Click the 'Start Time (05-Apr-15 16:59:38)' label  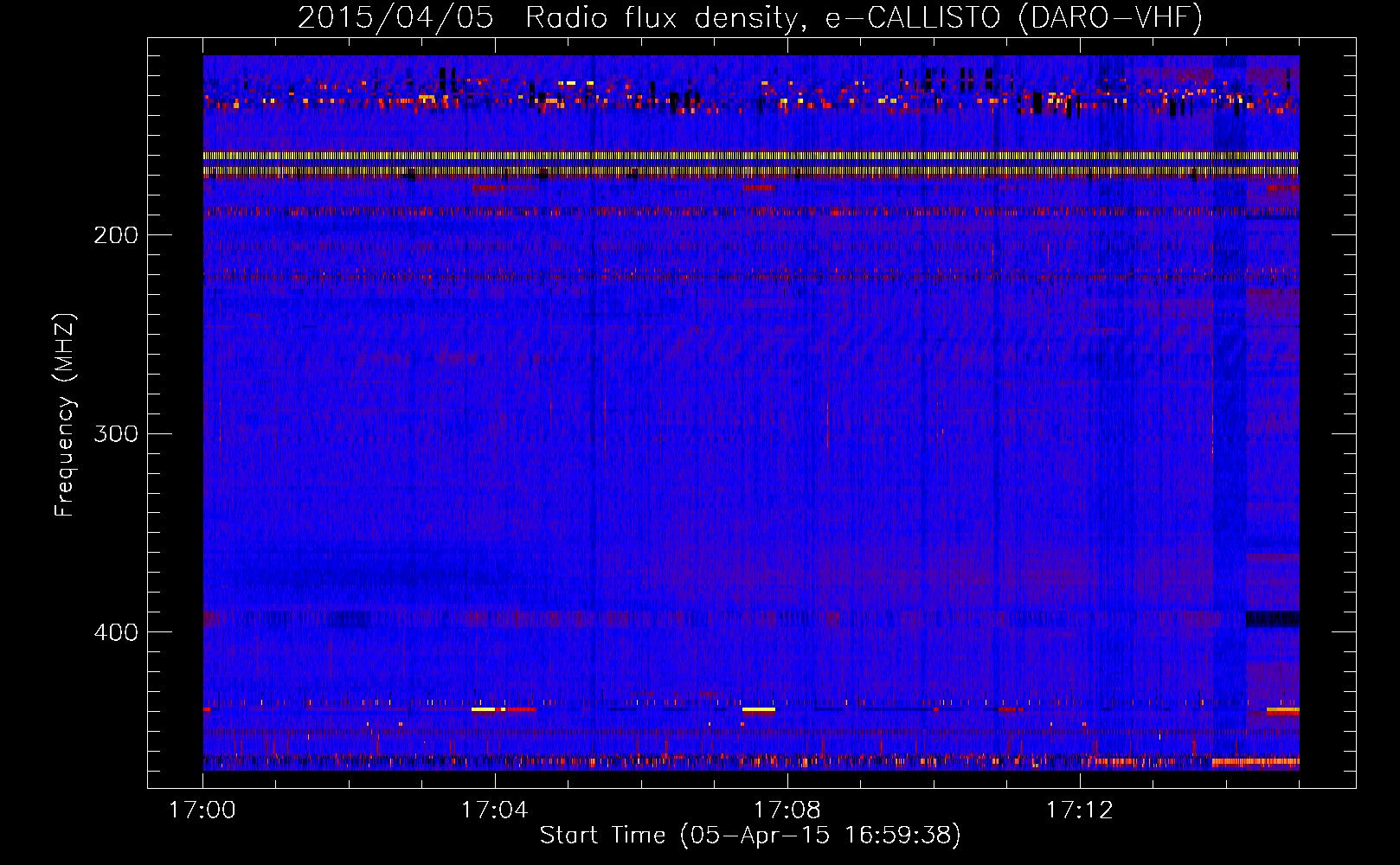pyautogui.click(x=750, y=836)
